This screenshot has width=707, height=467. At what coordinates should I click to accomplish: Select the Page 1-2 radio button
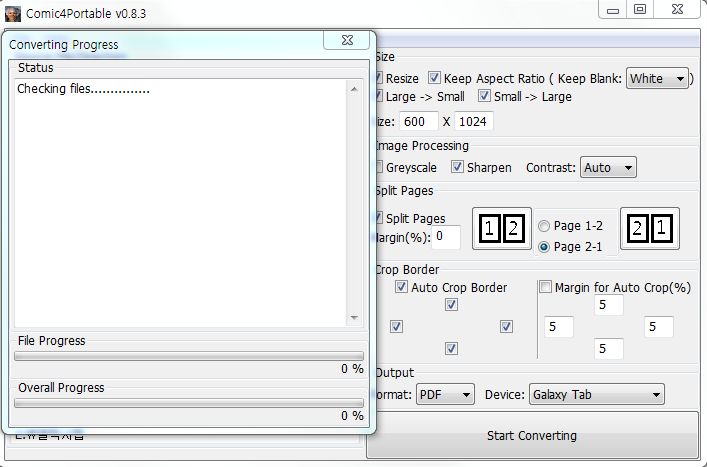[x=544, y=226]
